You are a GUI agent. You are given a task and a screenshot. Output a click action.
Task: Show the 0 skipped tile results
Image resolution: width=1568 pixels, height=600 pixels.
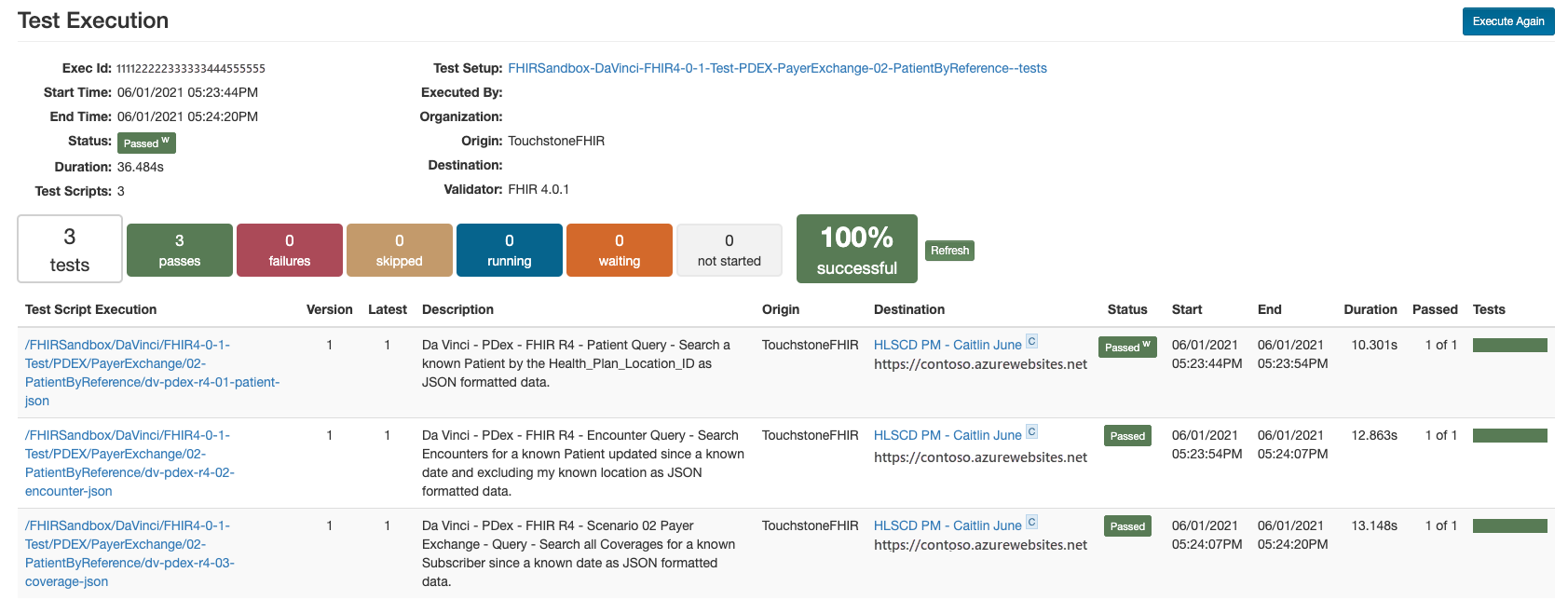[400, 250]
